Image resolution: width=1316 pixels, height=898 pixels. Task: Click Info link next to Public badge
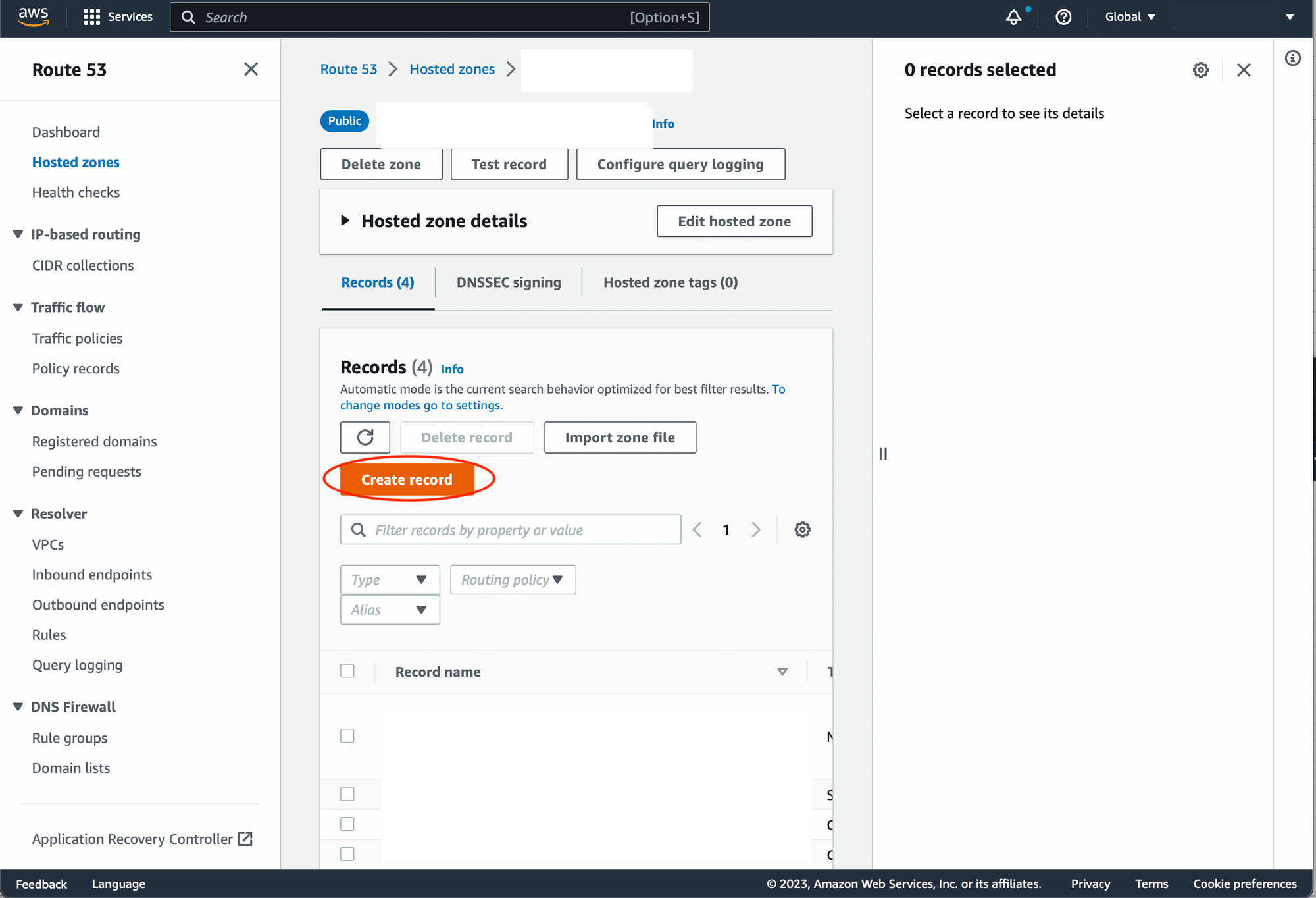coord(663,124)
